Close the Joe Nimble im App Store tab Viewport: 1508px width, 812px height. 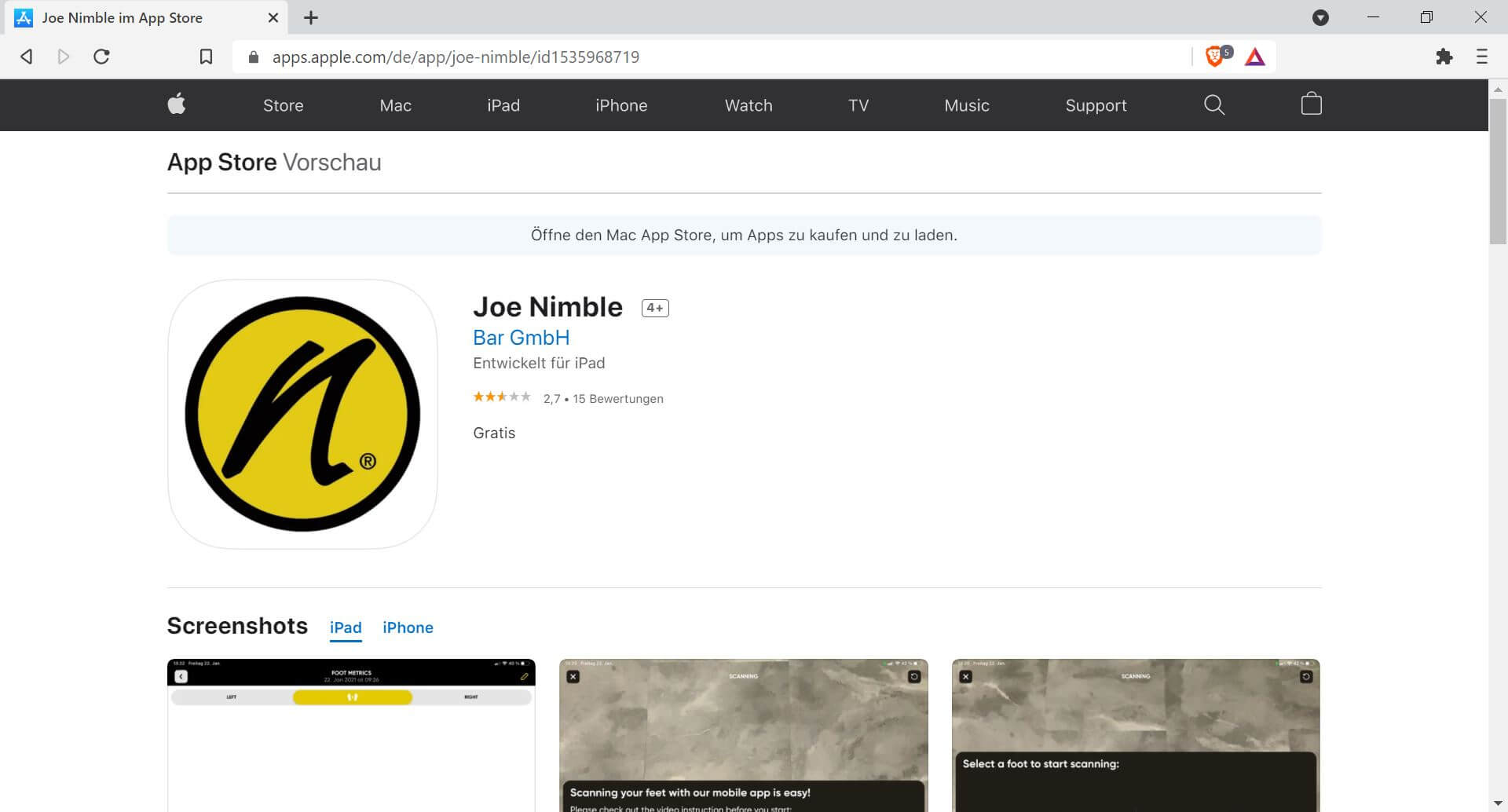[273, 17]
